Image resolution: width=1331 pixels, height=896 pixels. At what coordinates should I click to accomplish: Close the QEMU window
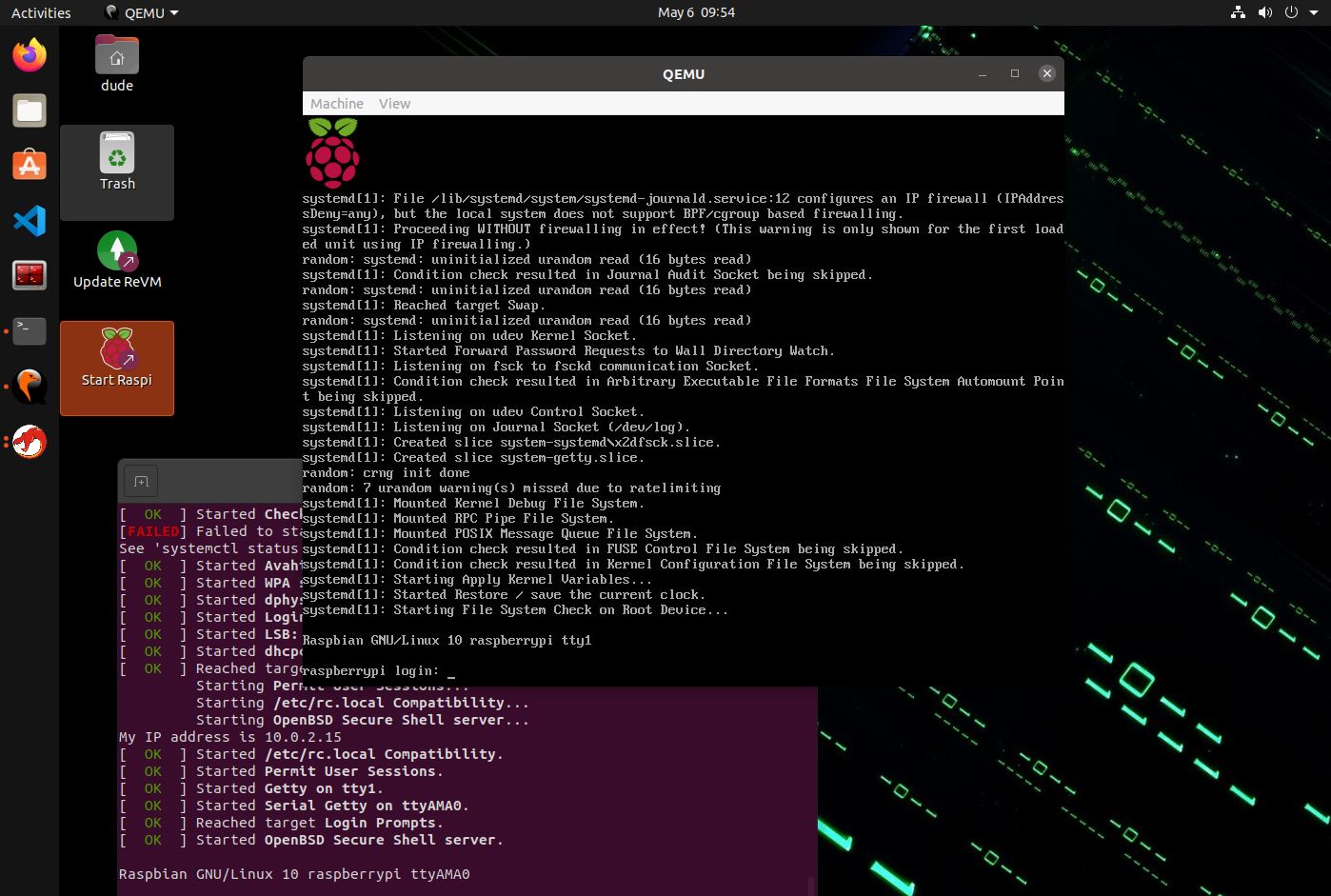tap(1047, 73)
